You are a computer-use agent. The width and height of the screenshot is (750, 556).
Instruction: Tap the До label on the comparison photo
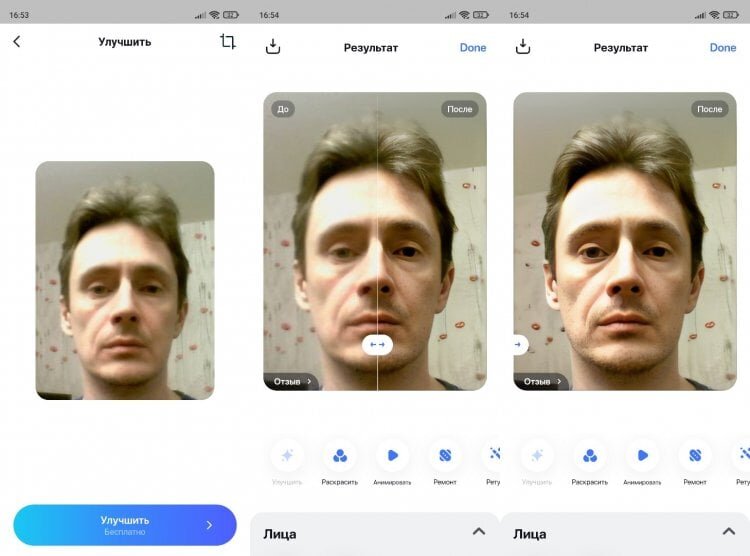pos(283,109)
